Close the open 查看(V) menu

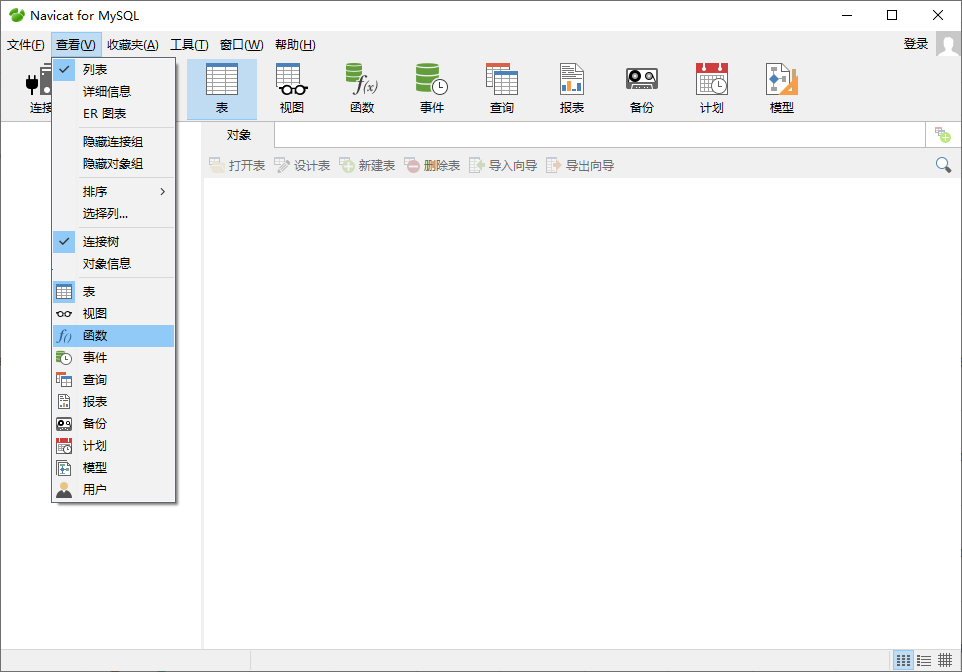pyautogui.click(x=76, y=45)
